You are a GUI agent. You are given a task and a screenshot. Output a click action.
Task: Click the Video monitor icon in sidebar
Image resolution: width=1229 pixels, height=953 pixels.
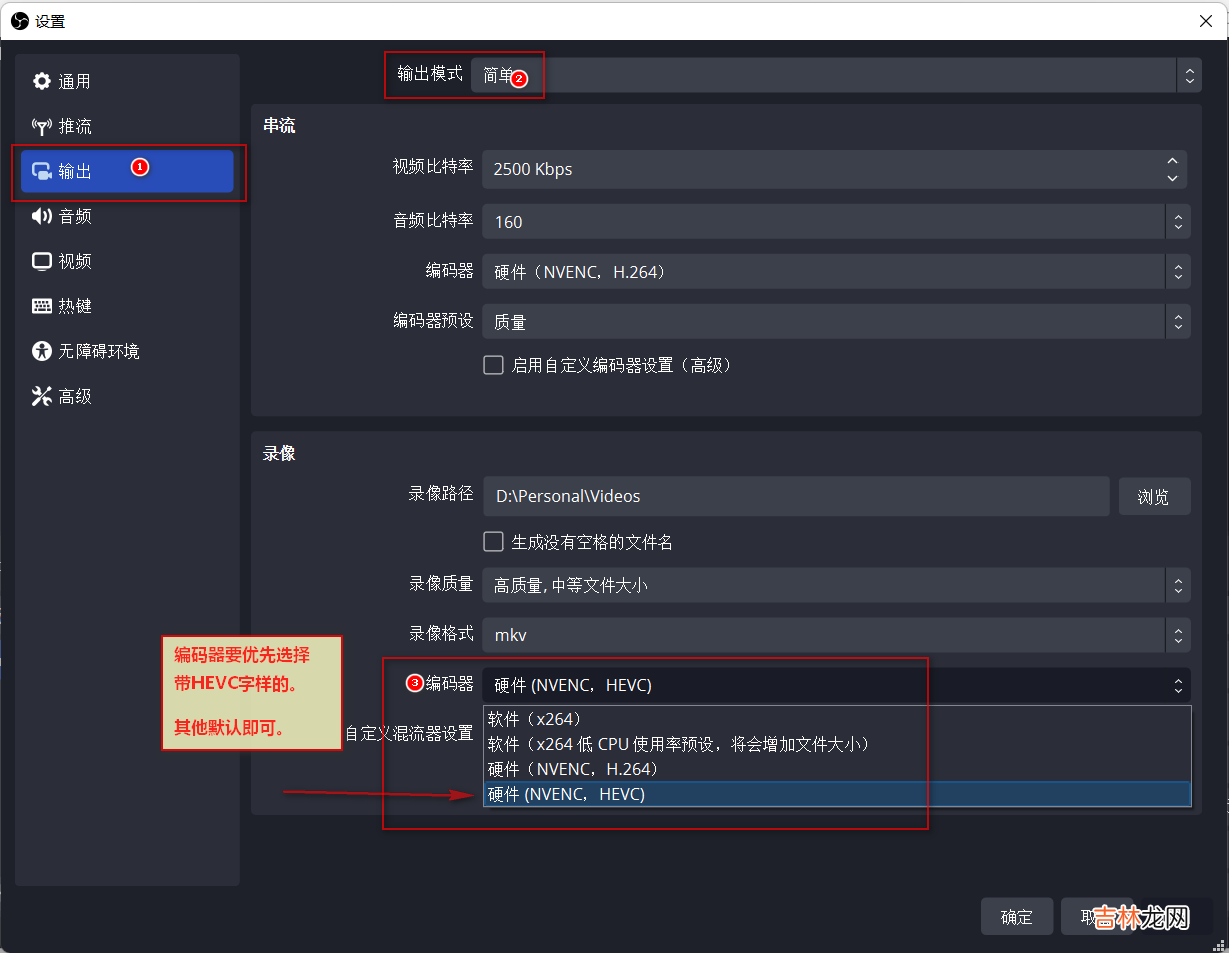tap(41, 261)
